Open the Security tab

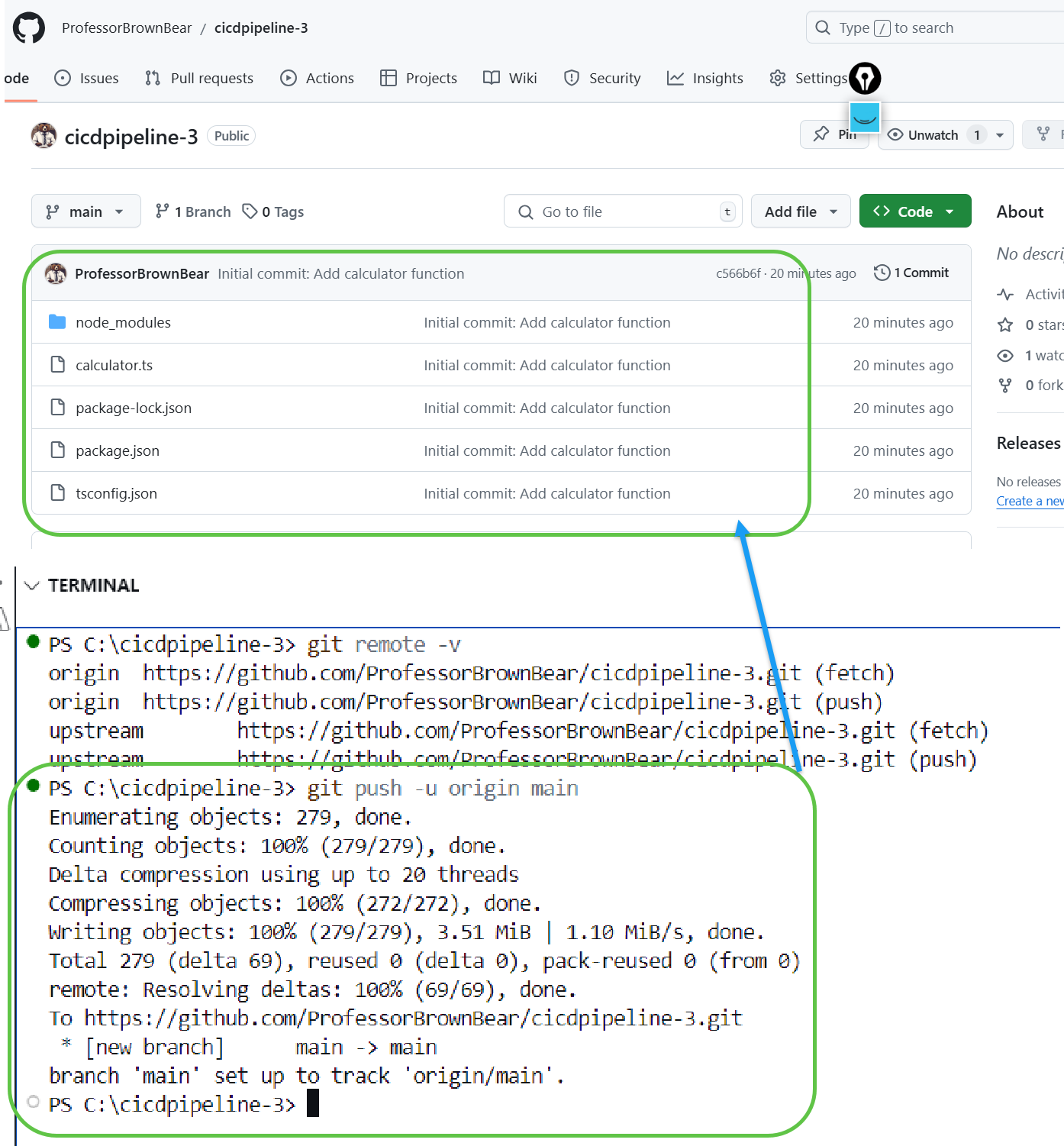[x=603, y=78]
